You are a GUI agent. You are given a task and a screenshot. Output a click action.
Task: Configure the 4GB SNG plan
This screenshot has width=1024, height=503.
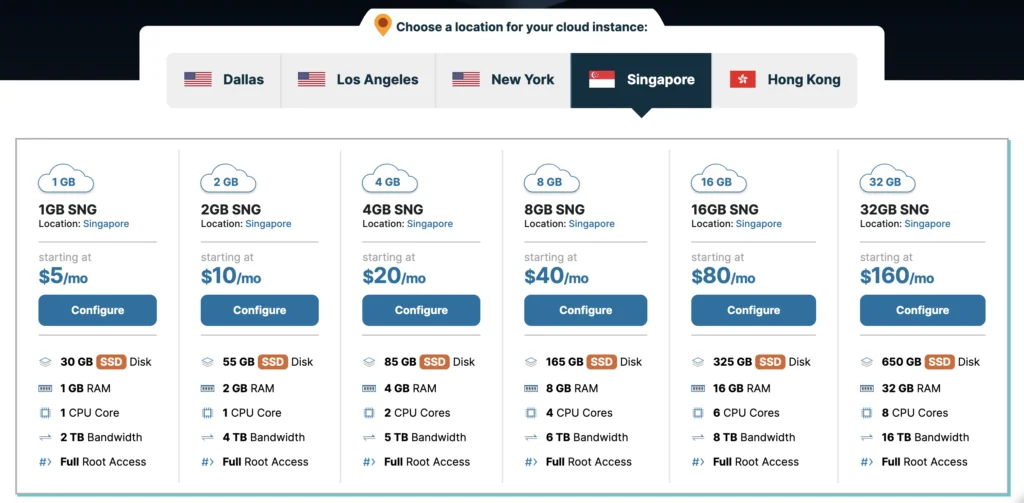tap(421, 310)
